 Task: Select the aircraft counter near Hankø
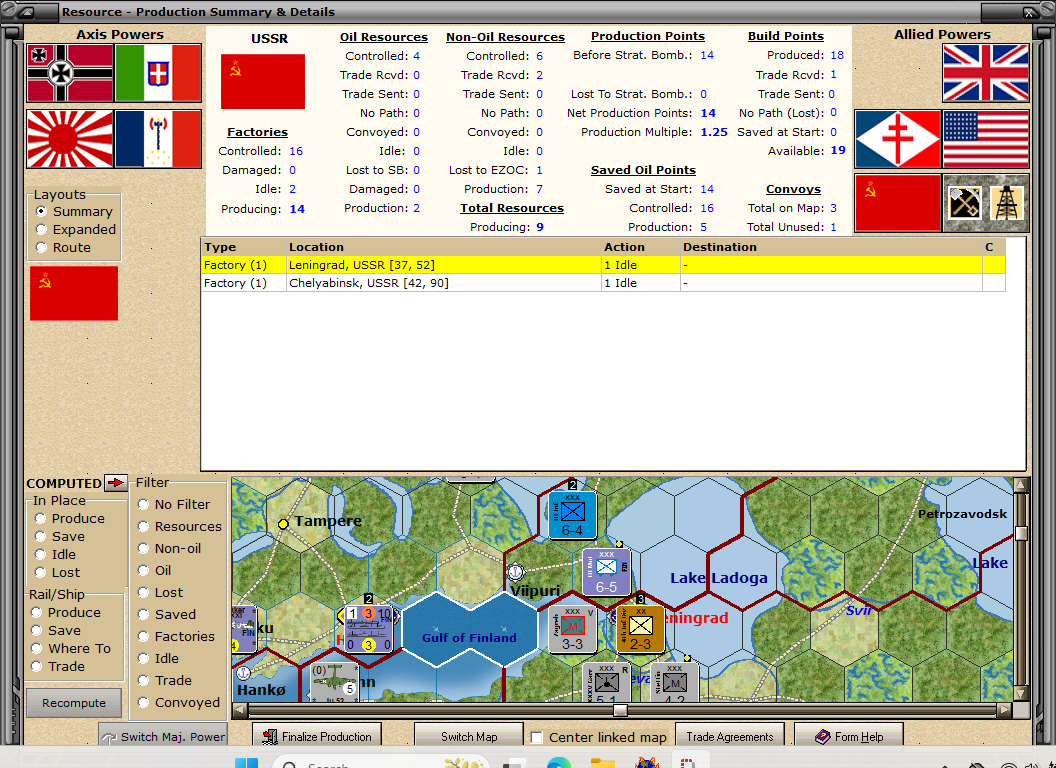pyautogui.click(x=335, y=682)
